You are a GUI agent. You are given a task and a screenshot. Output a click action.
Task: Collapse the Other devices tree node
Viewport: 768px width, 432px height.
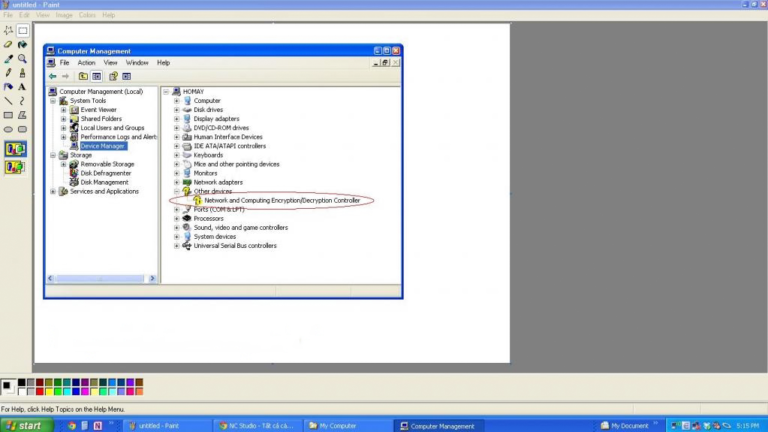(177, 191)
